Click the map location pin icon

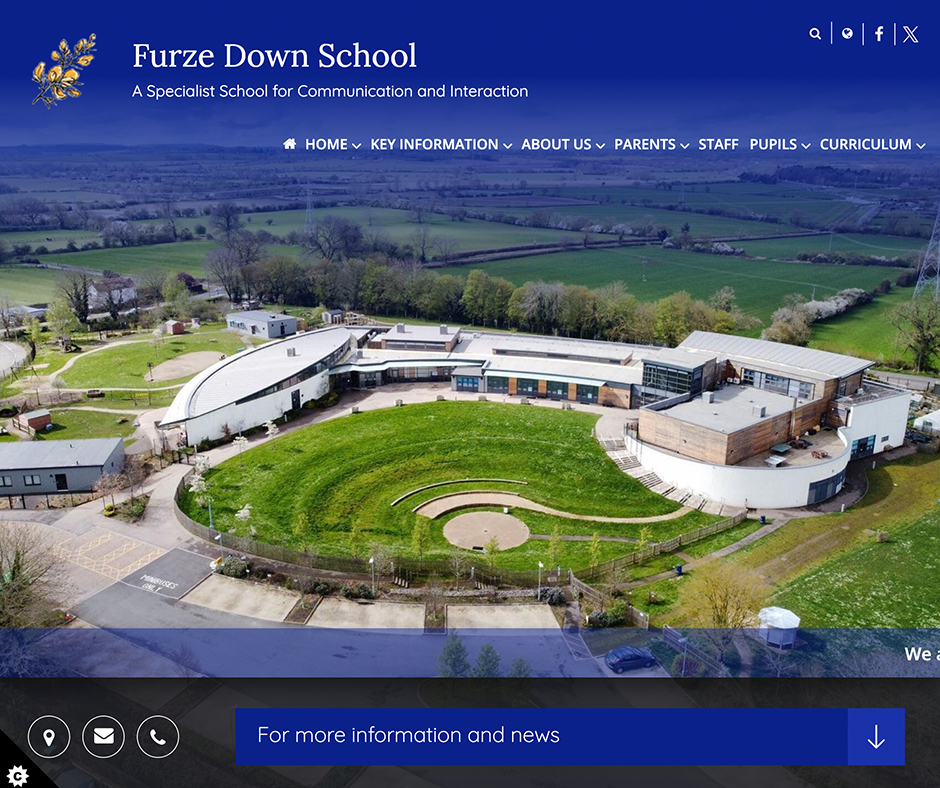pyautogui.click(x=49, y=737)
